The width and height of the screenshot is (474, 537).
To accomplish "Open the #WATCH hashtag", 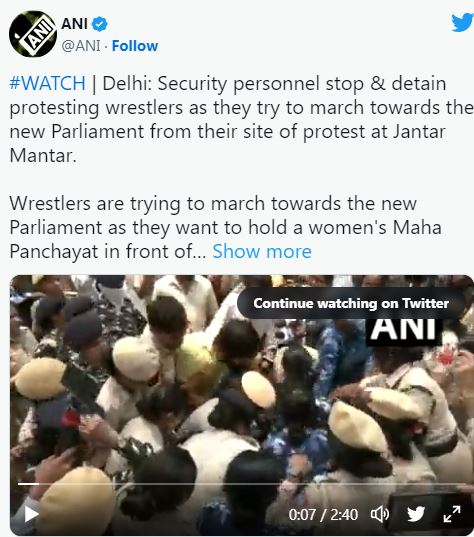I will point(48,83).
